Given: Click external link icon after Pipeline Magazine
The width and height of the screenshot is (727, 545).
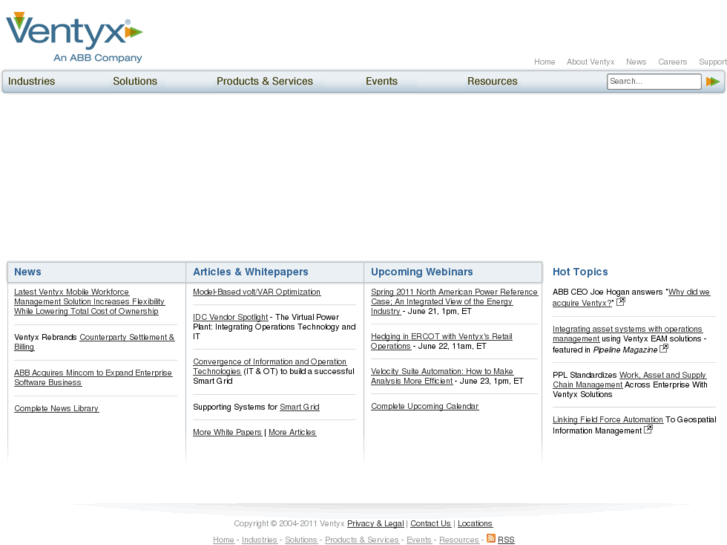Looking at the screenshot, I should [664, 348].
